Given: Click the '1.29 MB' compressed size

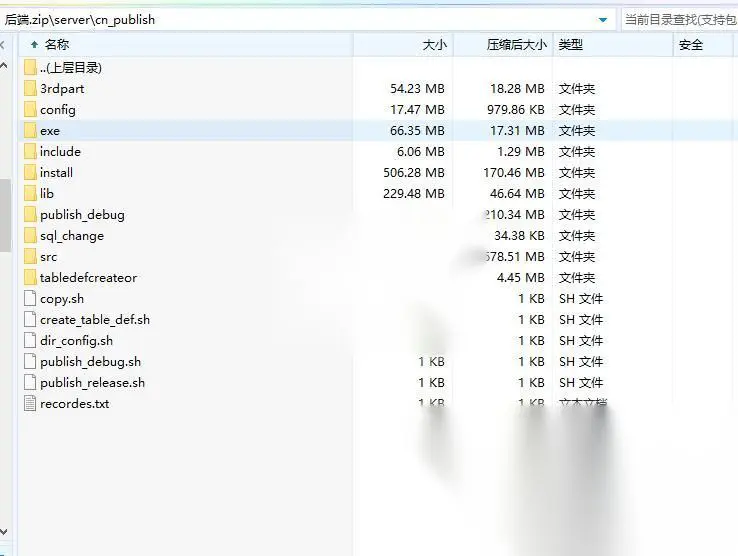Looking at the screenshot, I should point(521,152).
